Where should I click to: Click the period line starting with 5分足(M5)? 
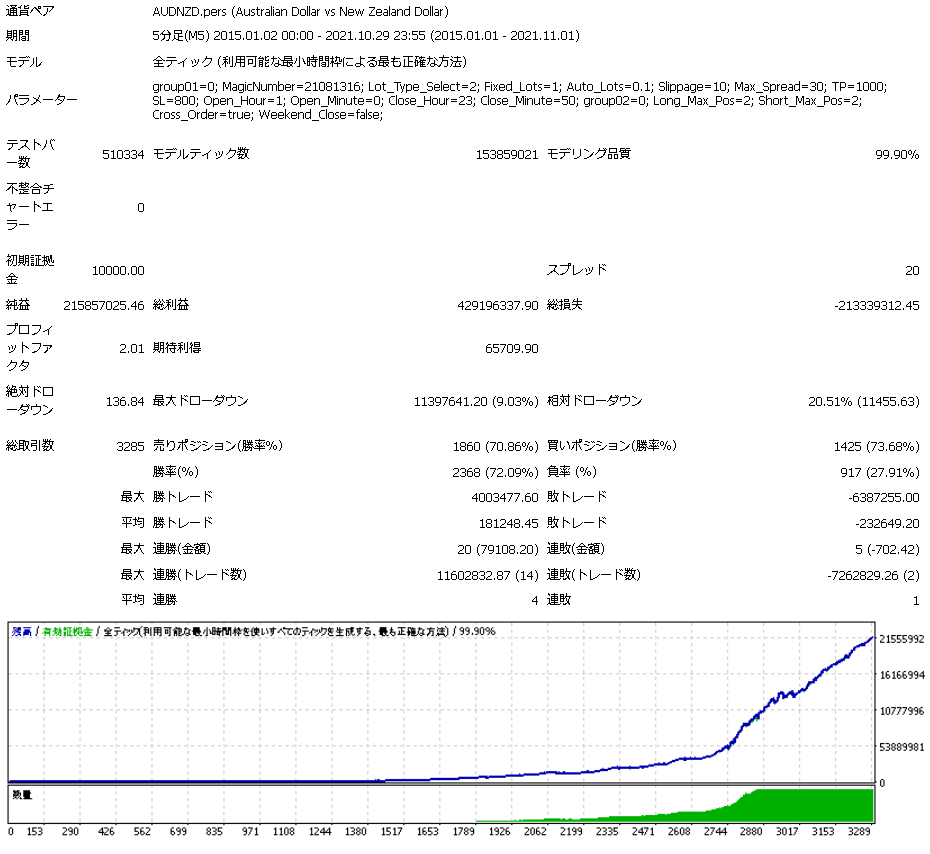click(365, 36)
